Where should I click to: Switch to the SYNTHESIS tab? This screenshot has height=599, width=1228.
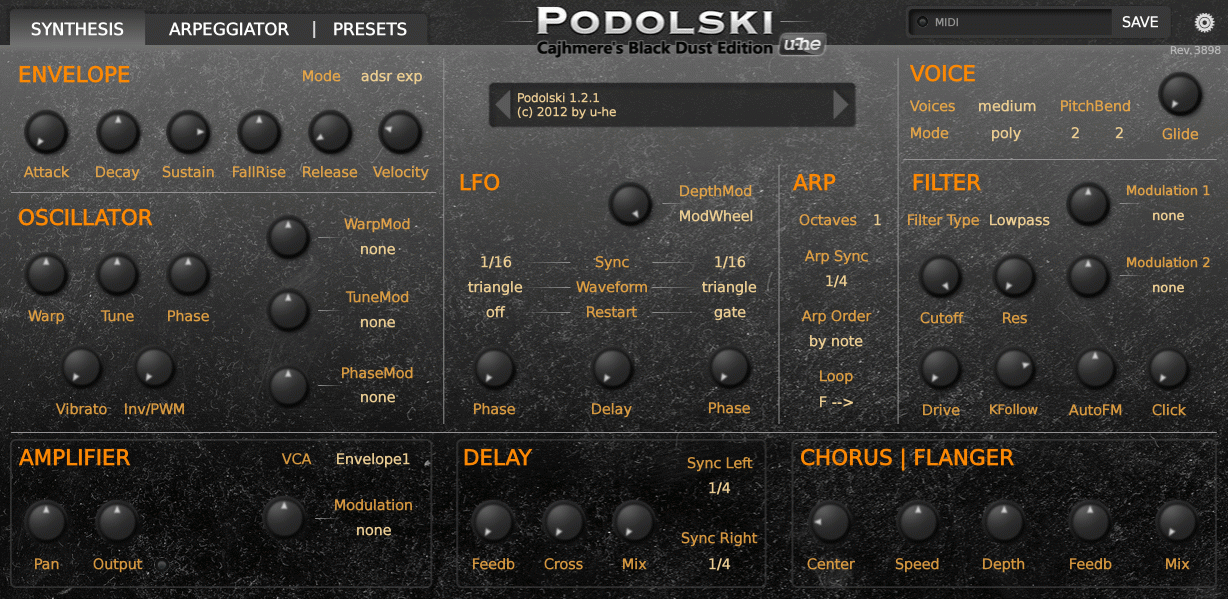pyautogui.click(x=77, y=29)
